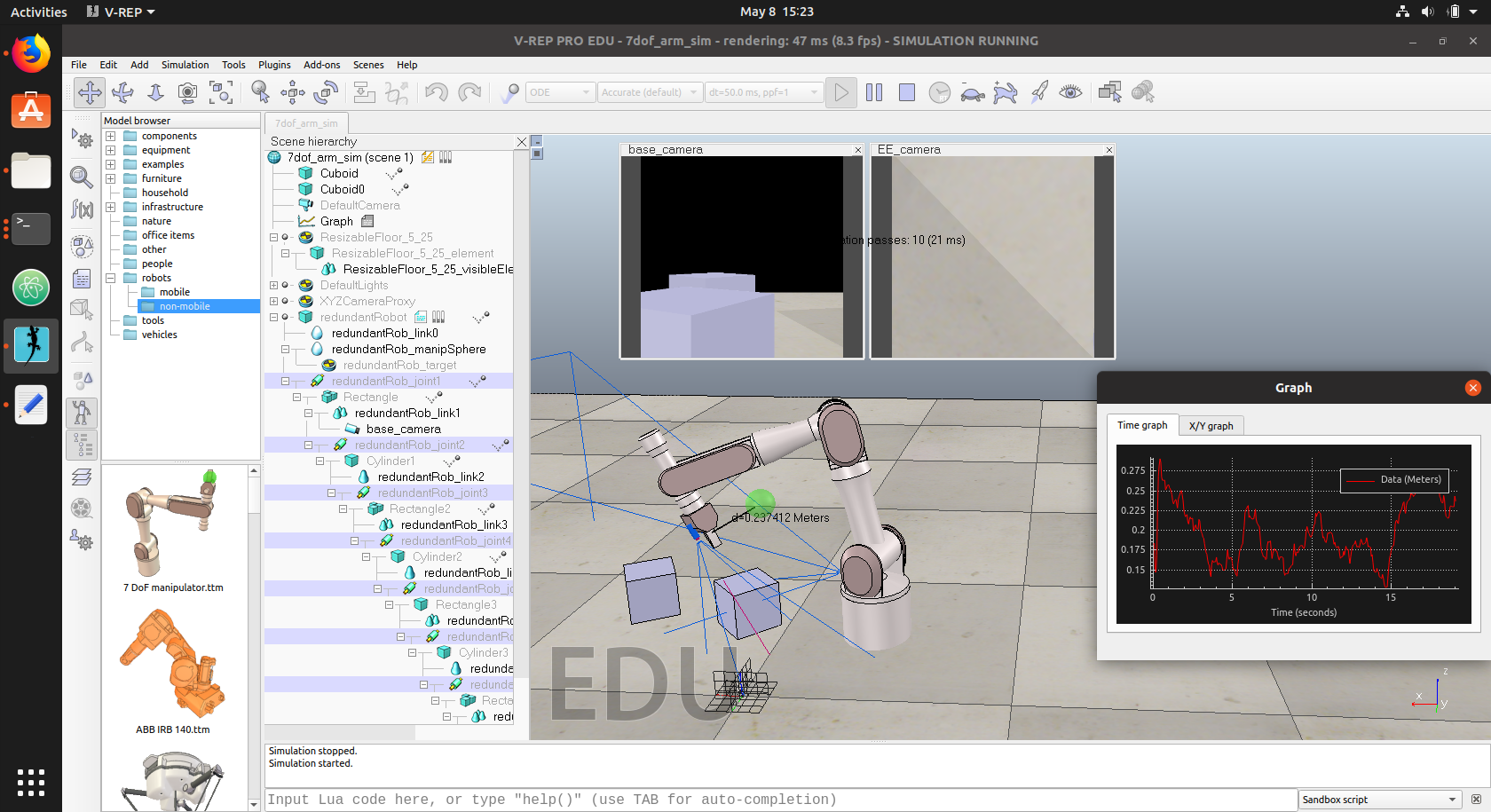
Task: Select the camera pan tool
Action: (89, 92)
